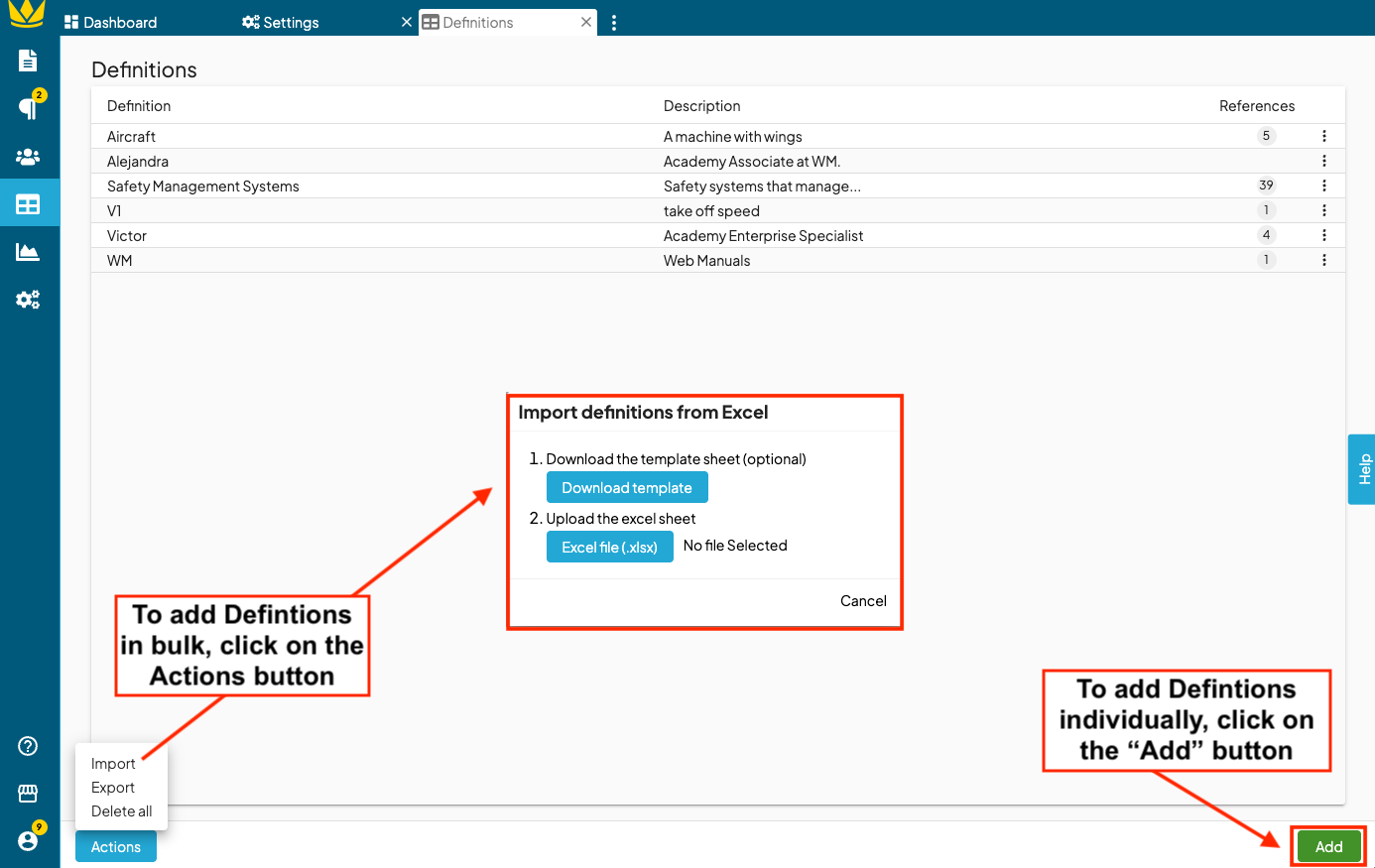Click 'take off speed' description
Image resolution: width=1375 pixels, height=868 pixels.
click(x=711, y=211)
